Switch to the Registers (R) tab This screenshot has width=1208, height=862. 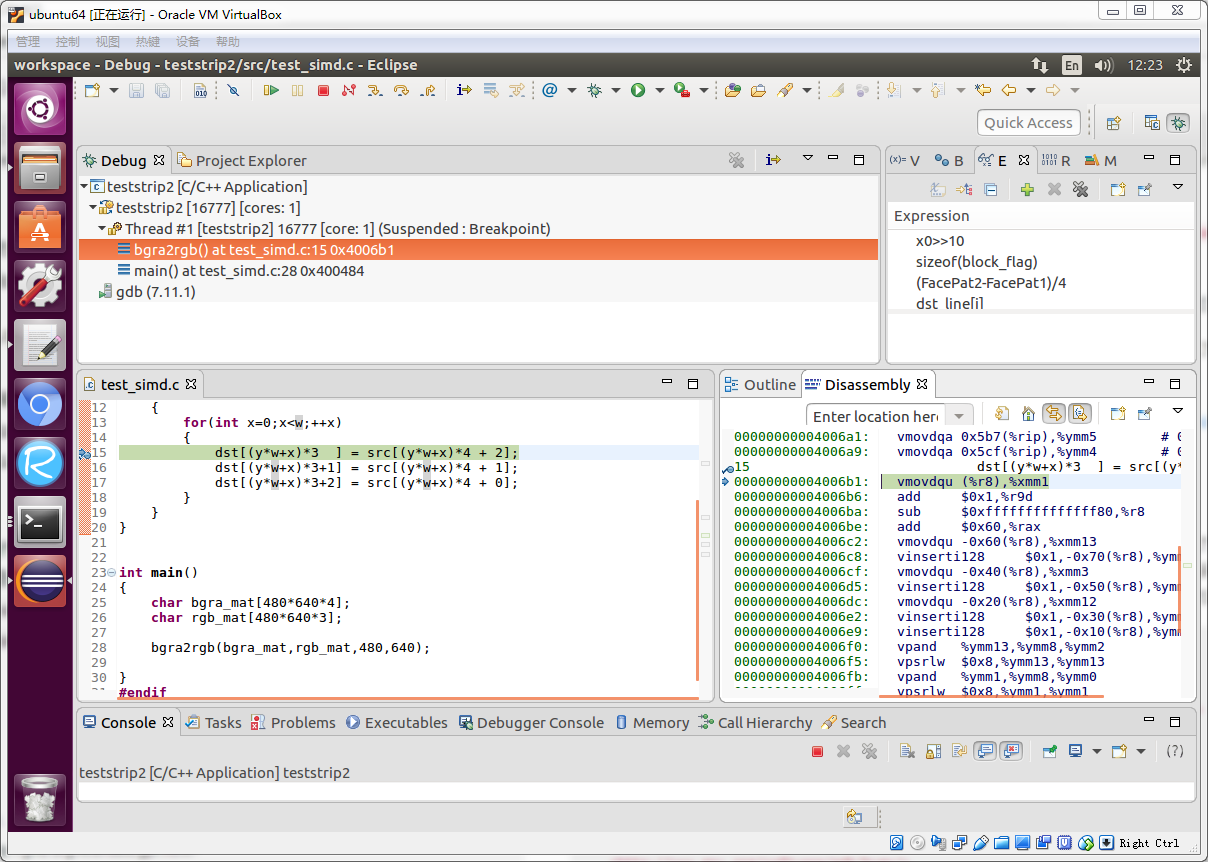coord(1056,160)
